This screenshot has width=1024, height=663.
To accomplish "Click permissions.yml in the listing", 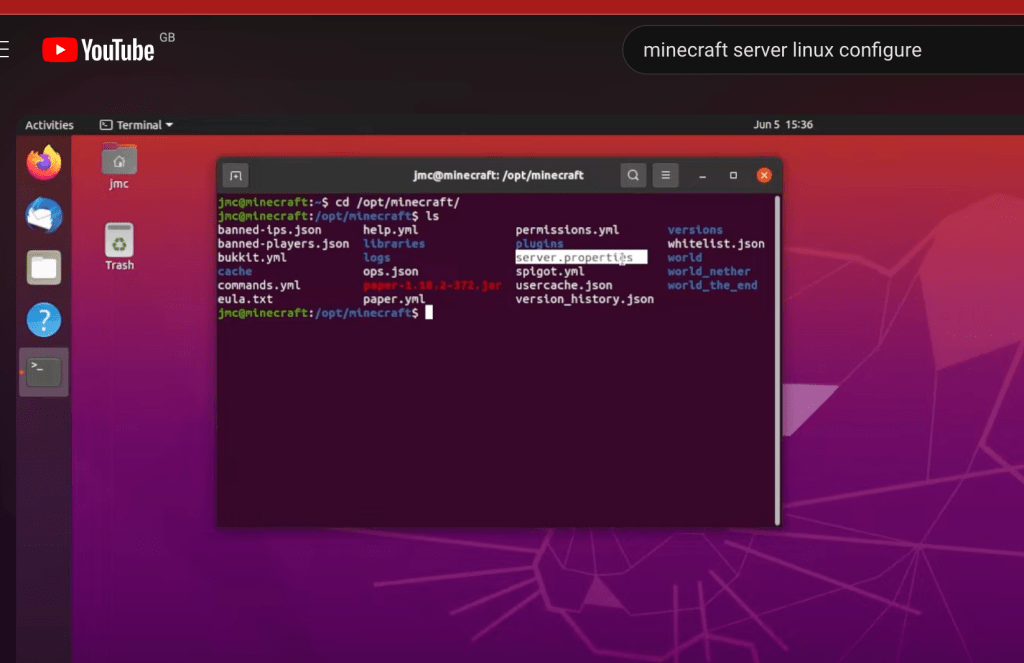I will point(567,230).
